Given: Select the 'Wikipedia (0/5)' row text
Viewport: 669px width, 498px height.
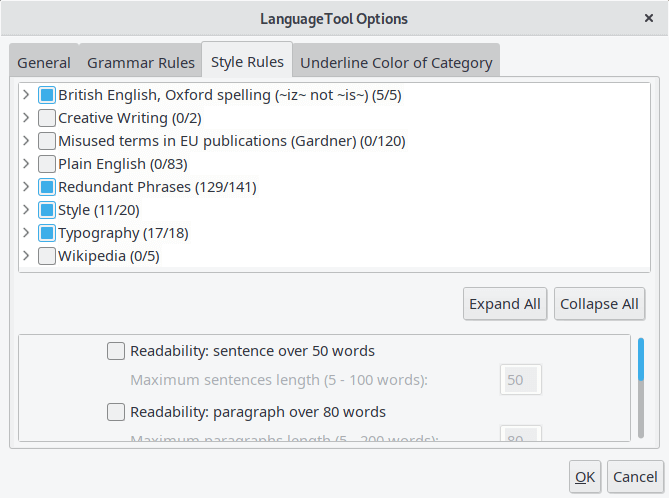Looking at the screenshot, I should 109,256.
